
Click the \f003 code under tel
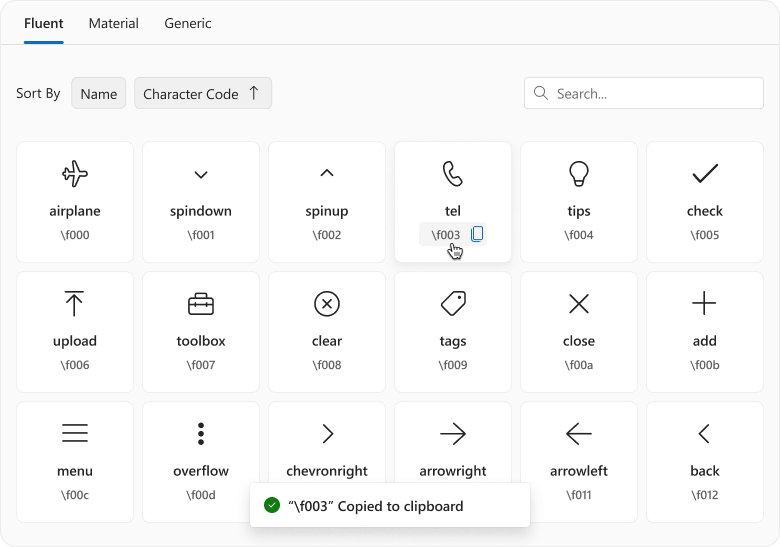(x=446, y=235)
